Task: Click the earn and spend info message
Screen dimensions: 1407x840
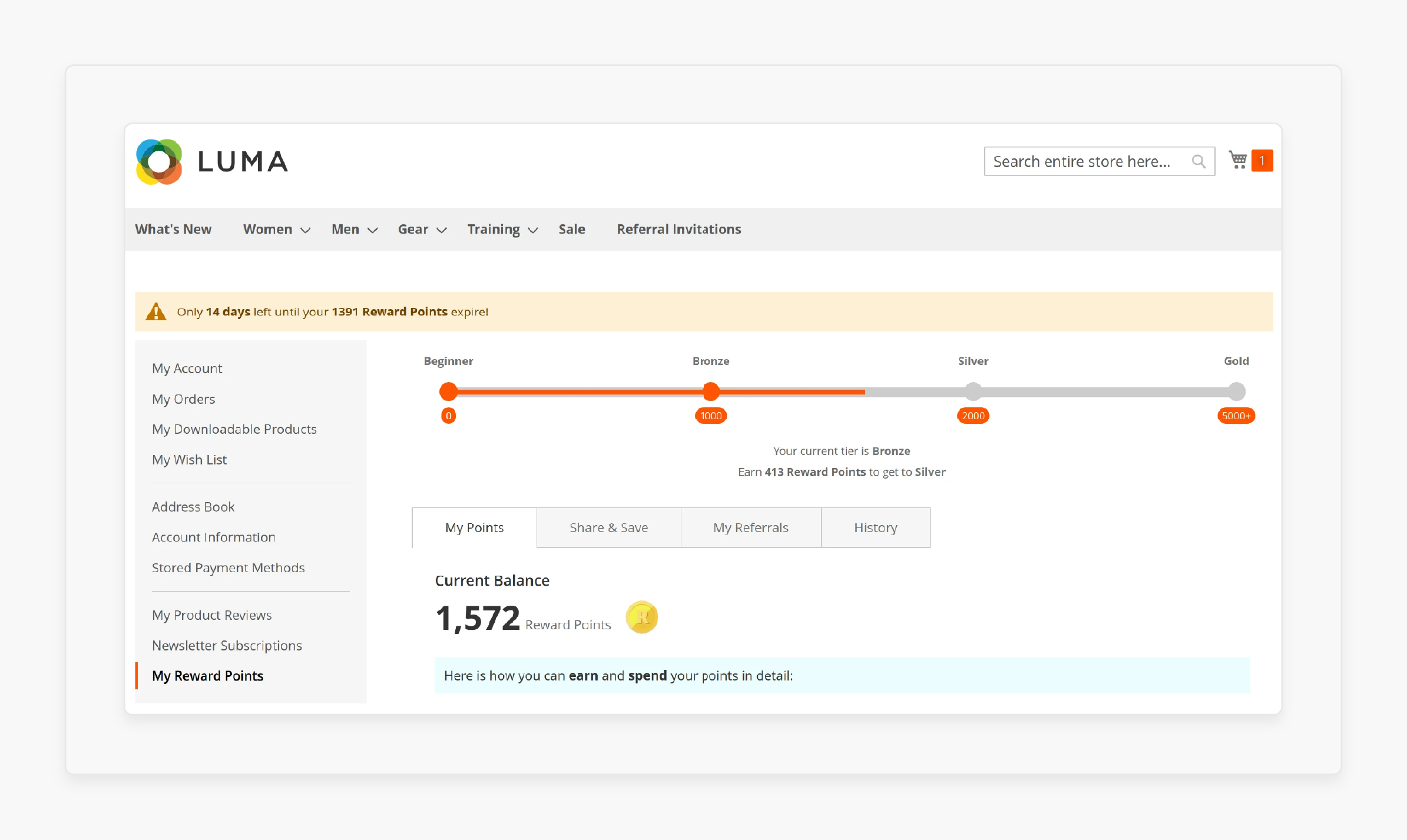Action: [842, 675]
